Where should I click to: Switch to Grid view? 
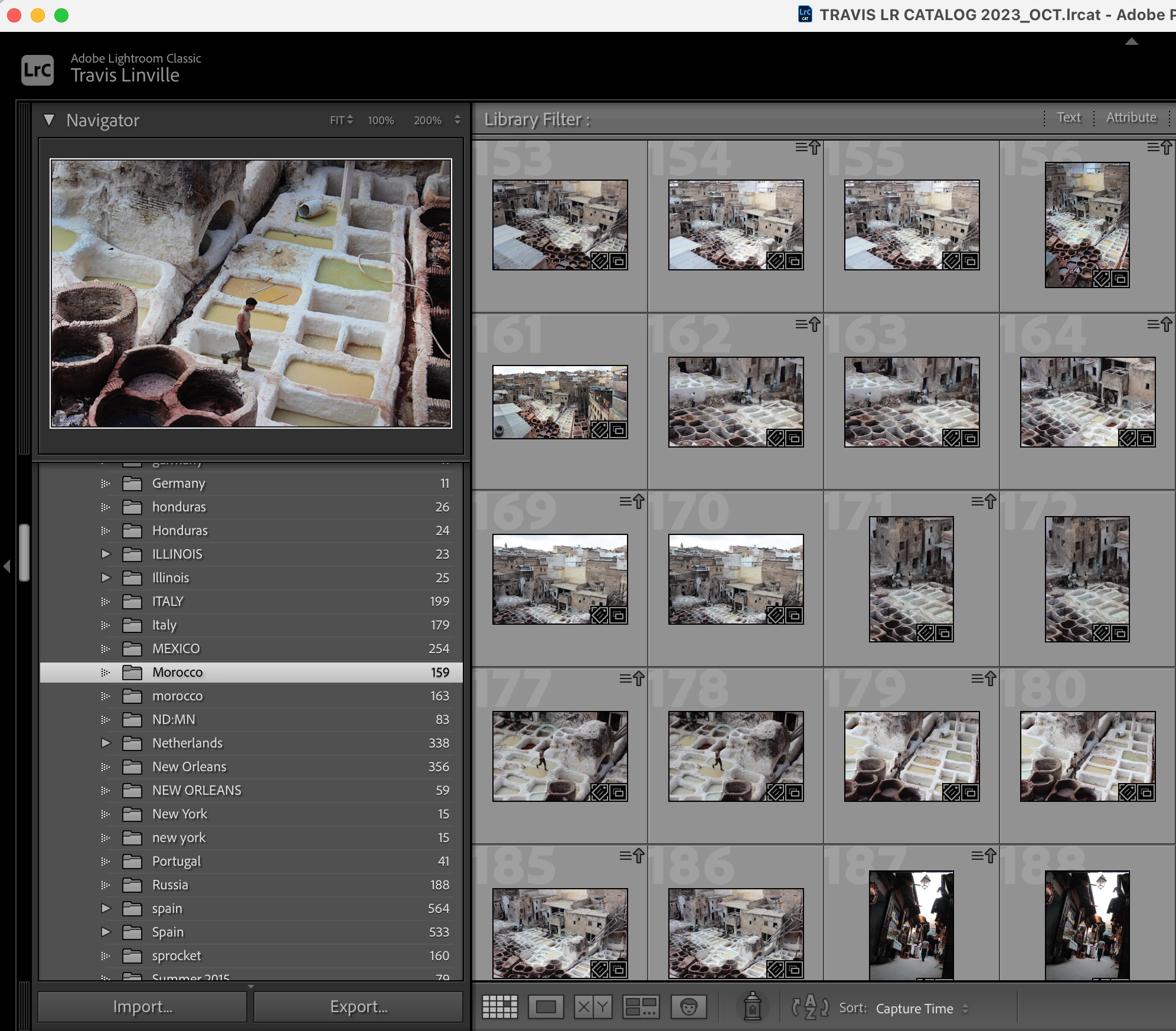click(499, 1007)
